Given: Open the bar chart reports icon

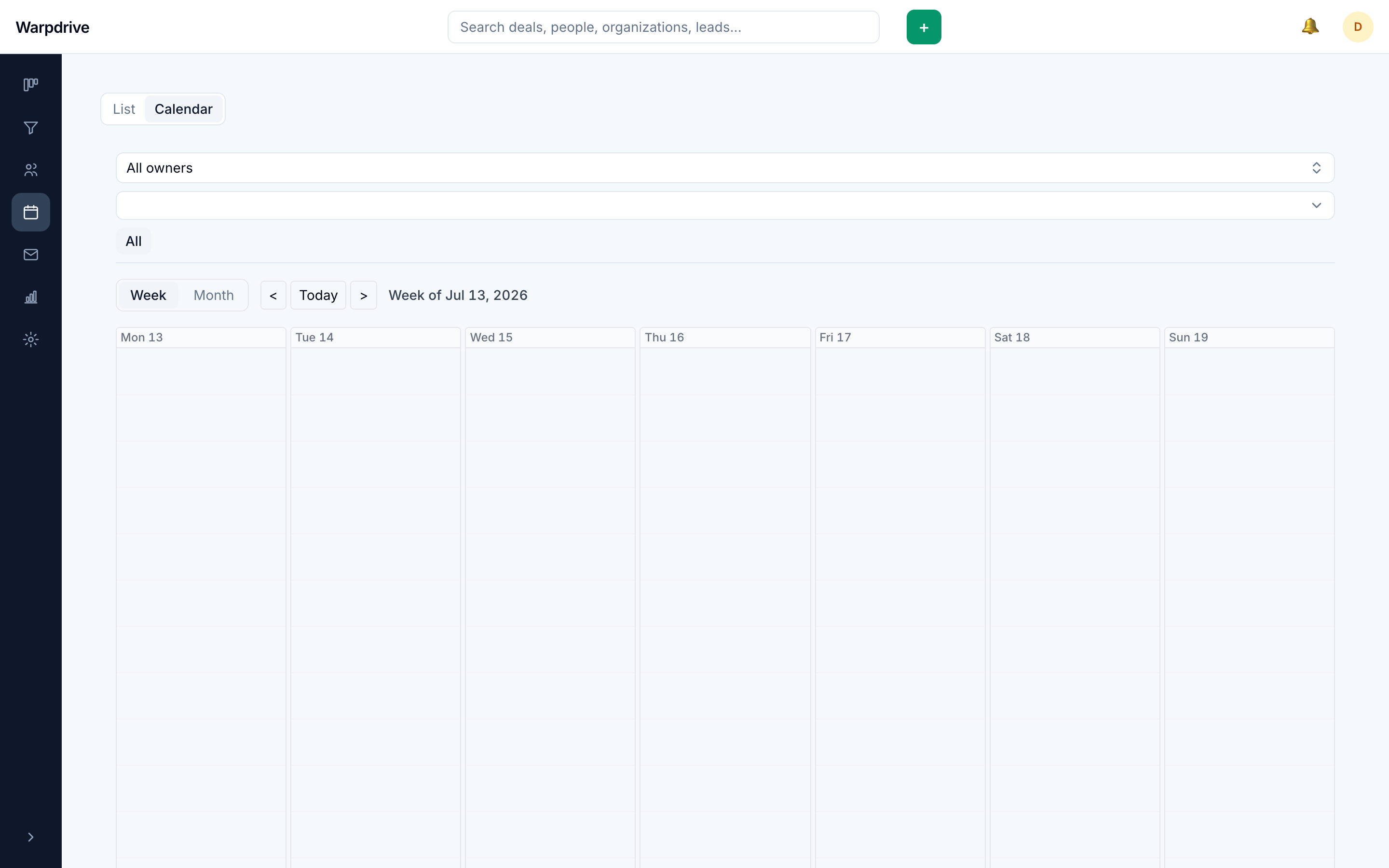Looking at the screenshot, I should 31,297.
